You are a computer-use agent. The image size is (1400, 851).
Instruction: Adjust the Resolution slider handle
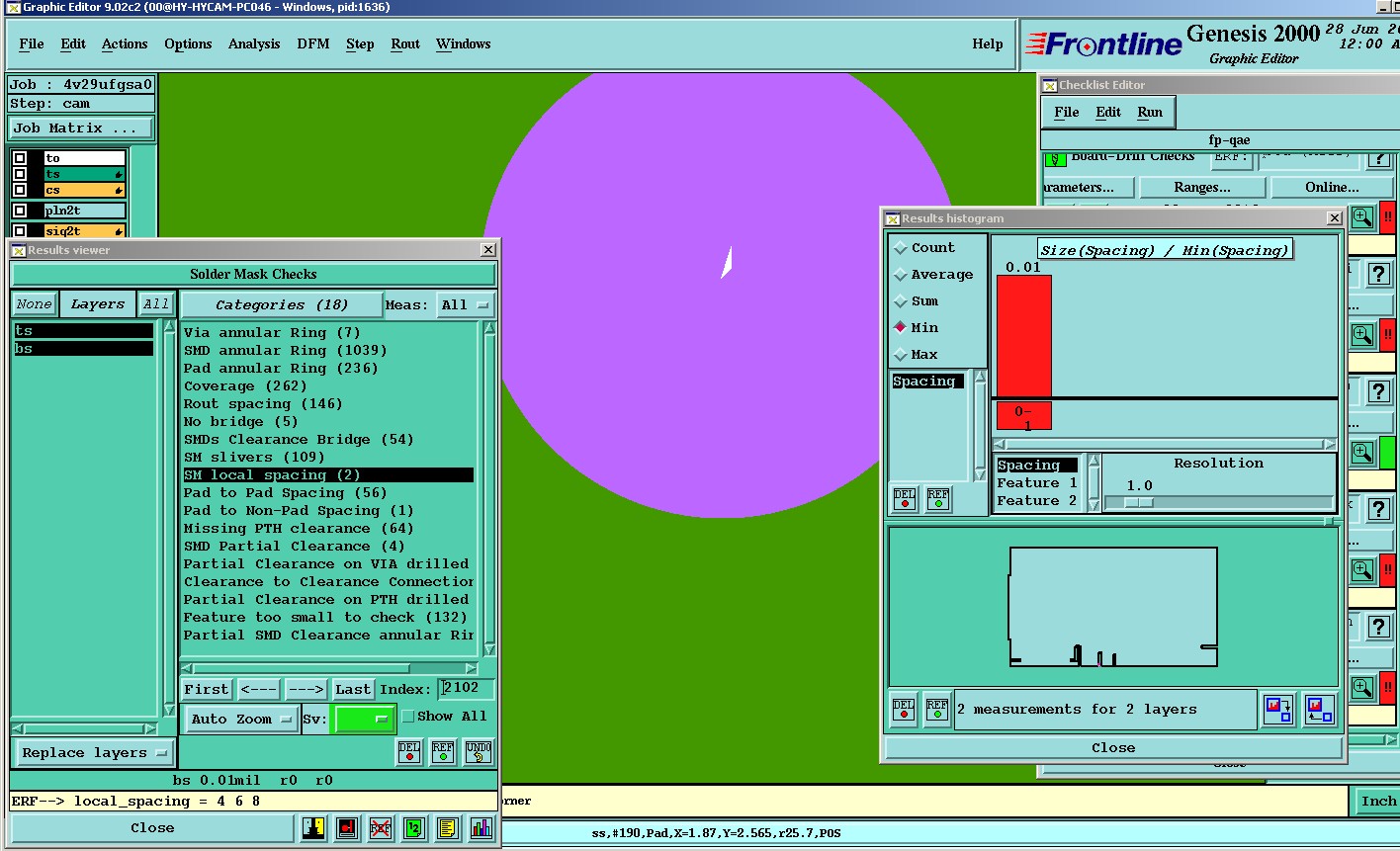(x=1138, y=502)
